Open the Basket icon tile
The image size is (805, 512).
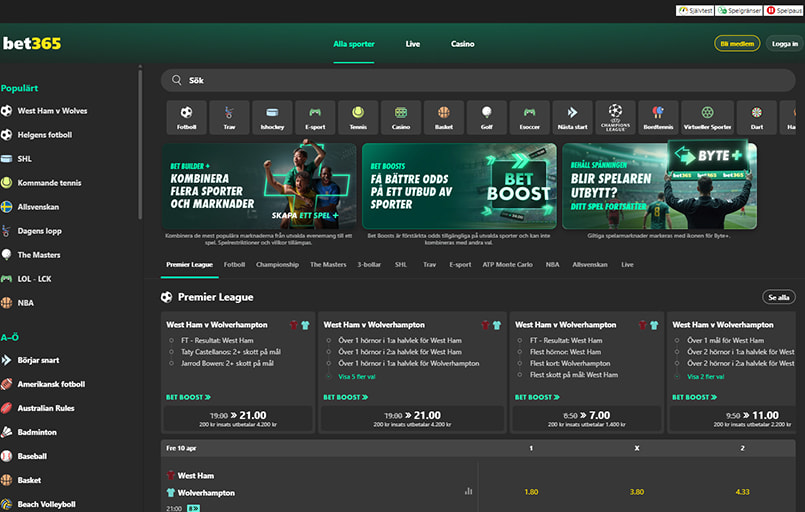pos(444,118)
